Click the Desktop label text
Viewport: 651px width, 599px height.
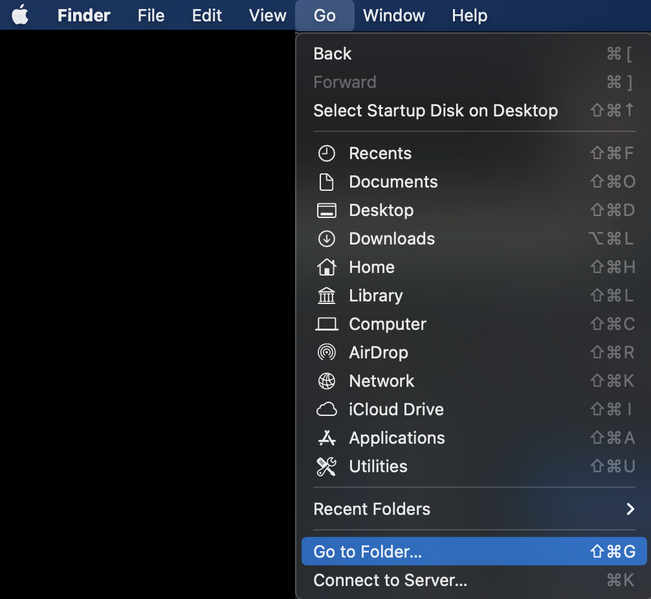click(381, 210)
